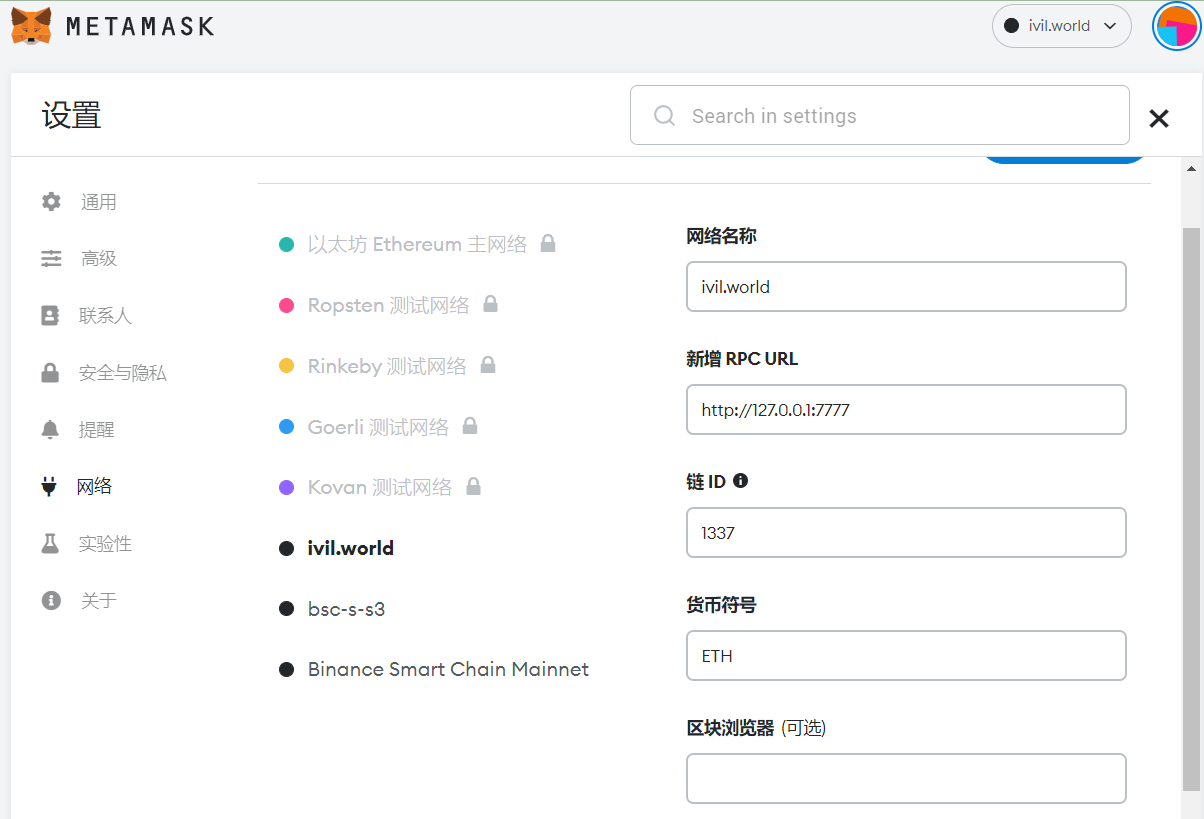Click the padlock icon beside 安全与隐私
Screen dimensions: 1204x819
coord(50,373)
